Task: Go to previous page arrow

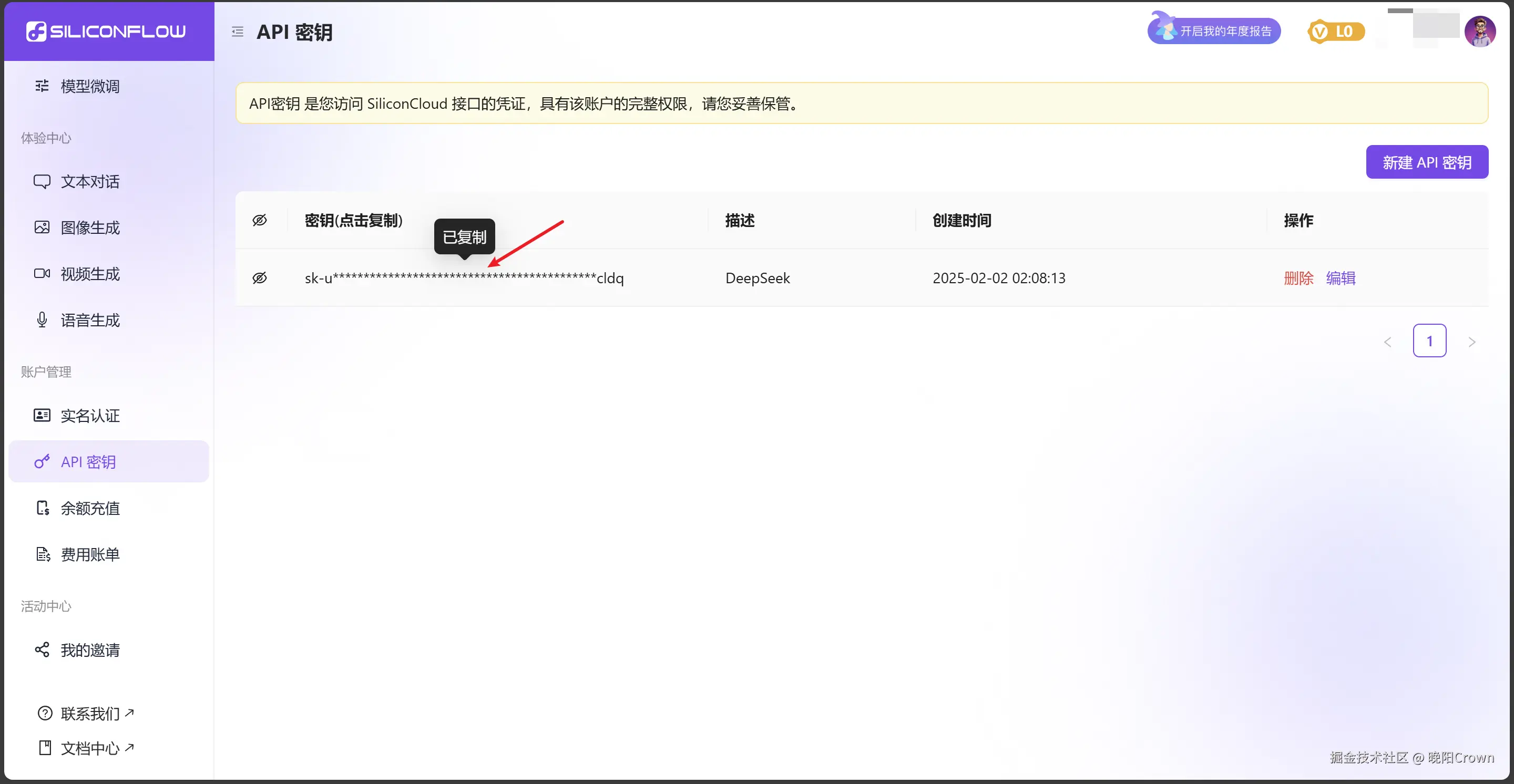Action: click(x=1388, y=342)
